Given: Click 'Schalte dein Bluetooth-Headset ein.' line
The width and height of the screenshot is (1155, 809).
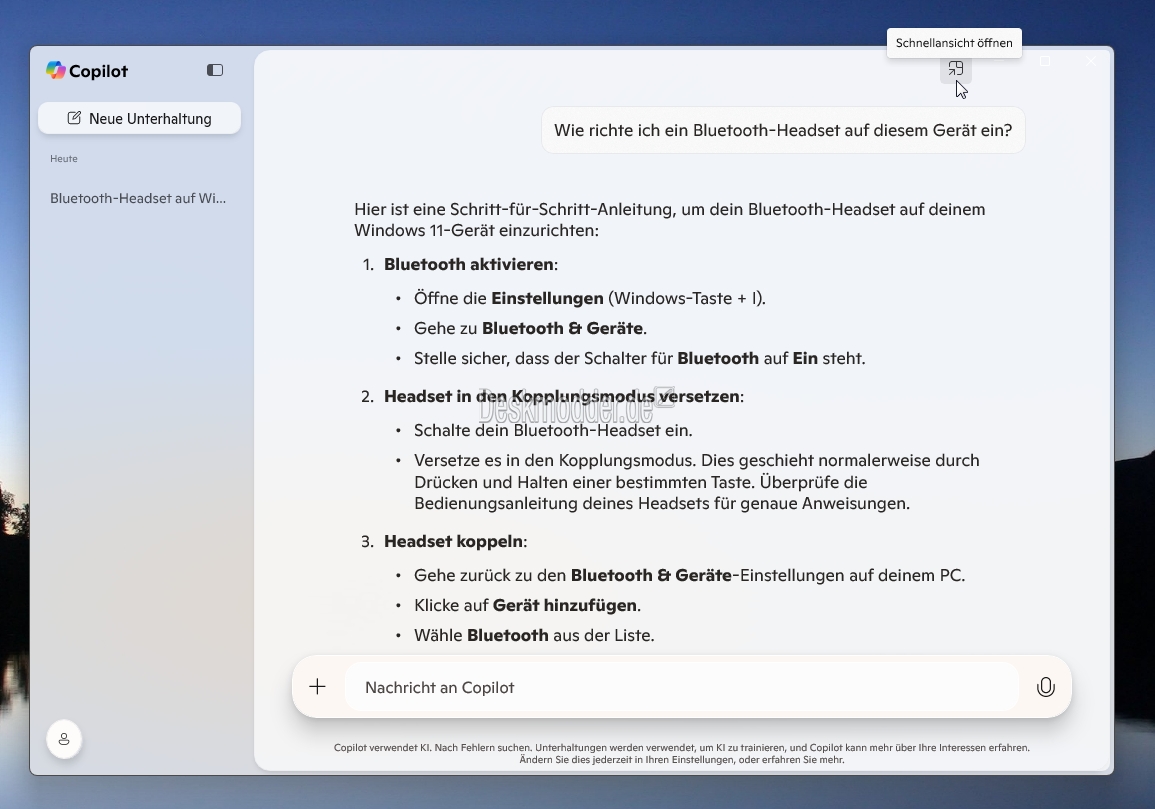Looking at the screenshot, I should click(553, 430).
